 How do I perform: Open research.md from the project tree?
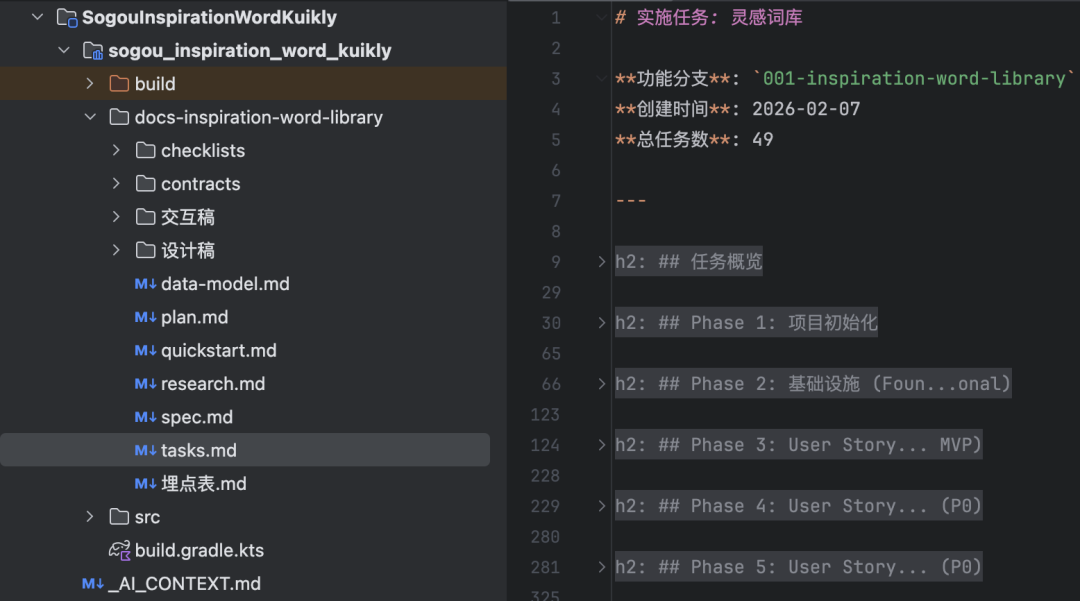213,383
